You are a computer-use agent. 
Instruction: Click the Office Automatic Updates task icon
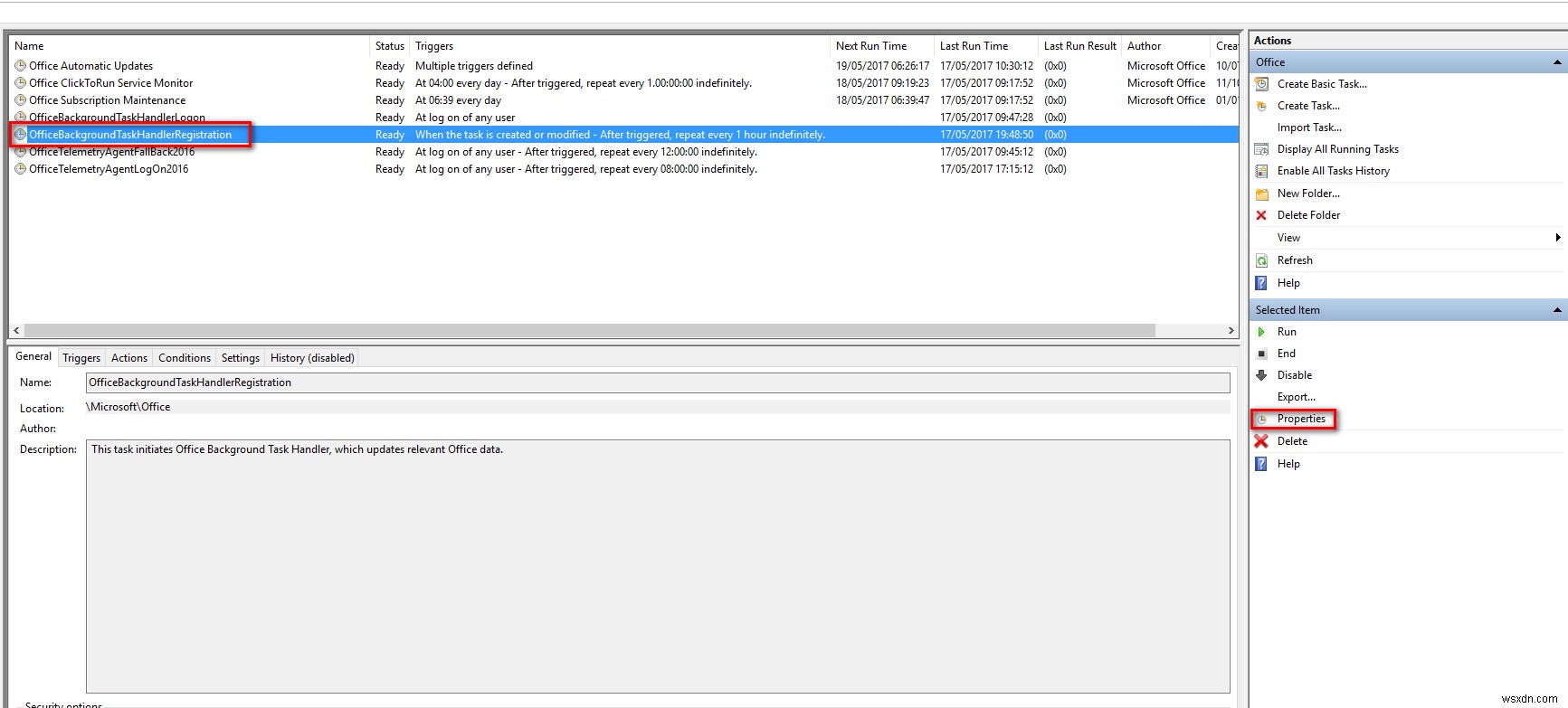[20, 66]
